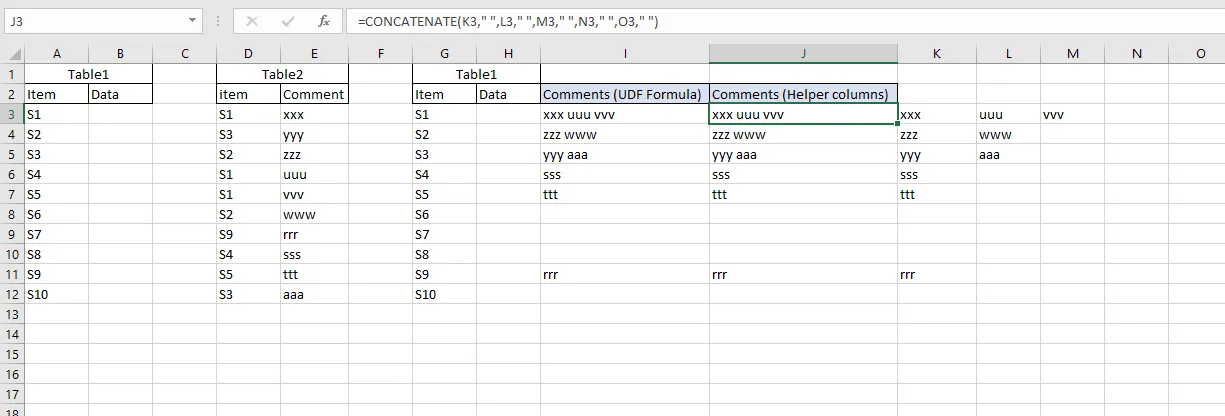Select cell with vvv in column M
The image size is (1225, 416).
click(x=1072, y=115)
